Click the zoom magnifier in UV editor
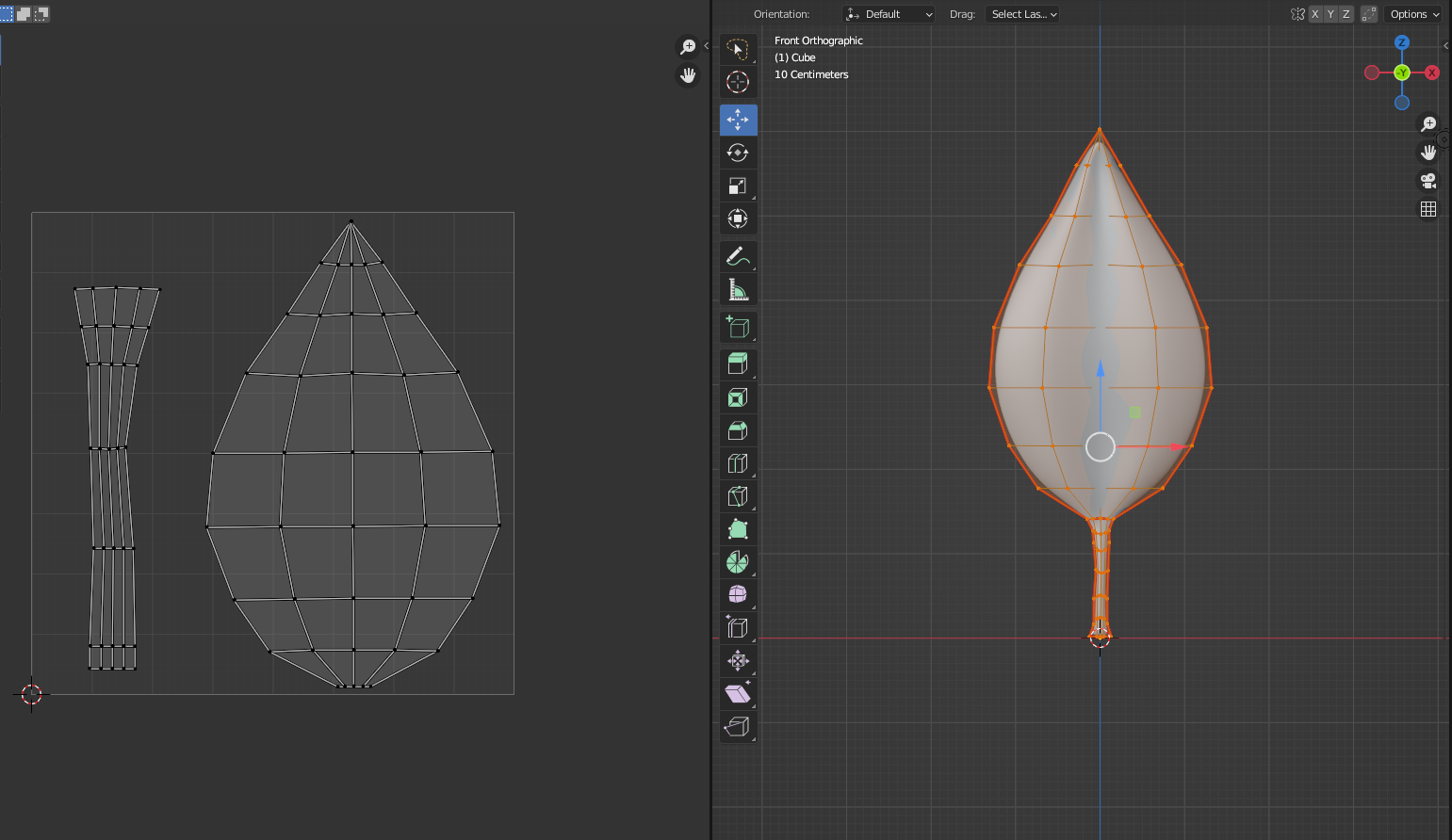The image size is (1452, 840). pos(688,47)
